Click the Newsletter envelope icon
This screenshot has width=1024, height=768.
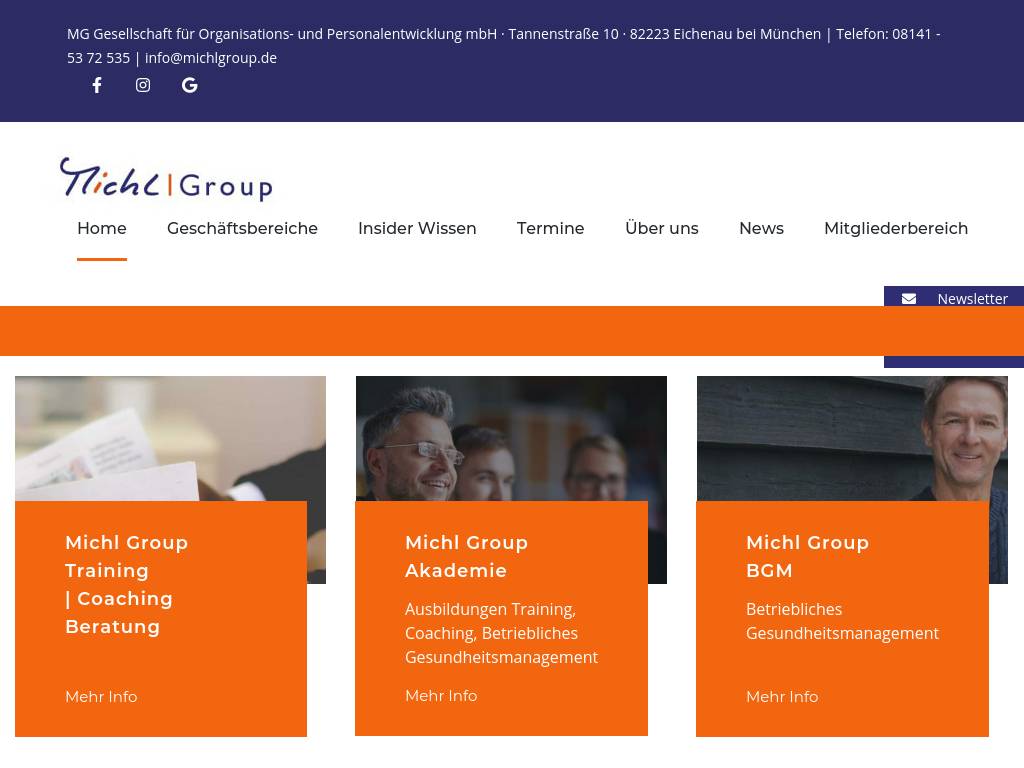pos(908,299)
